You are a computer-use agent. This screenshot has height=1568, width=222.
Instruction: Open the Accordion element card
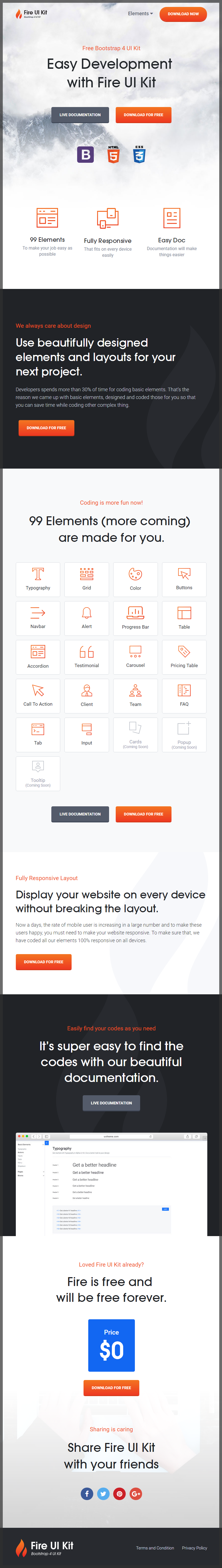click(38, 657)
